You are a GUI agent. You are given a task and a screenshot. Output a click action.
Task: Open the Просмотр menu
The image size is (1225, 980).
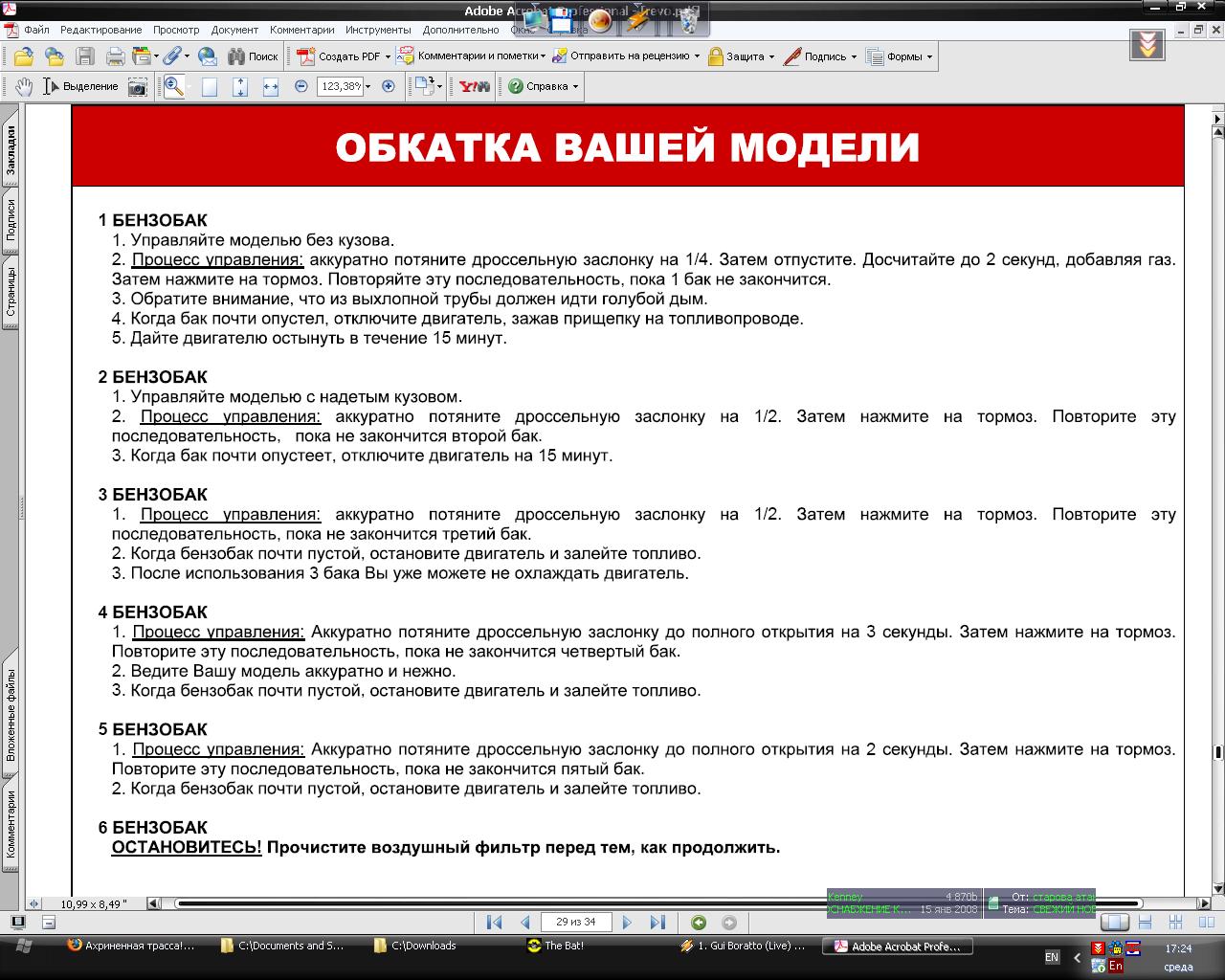[176, 30]
